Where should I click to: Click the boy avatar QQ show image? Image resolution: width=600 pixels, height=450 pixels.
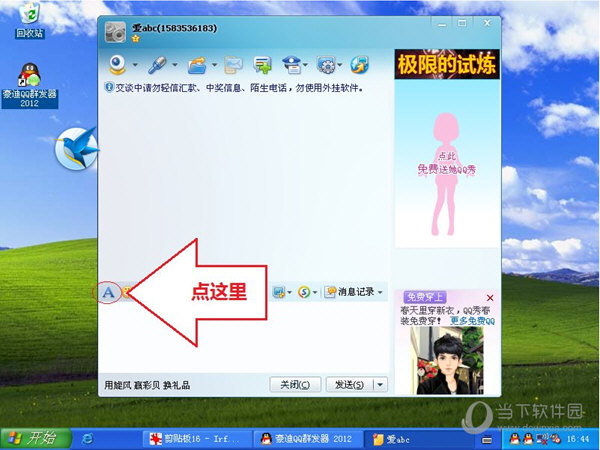click(x=447, y=360)
